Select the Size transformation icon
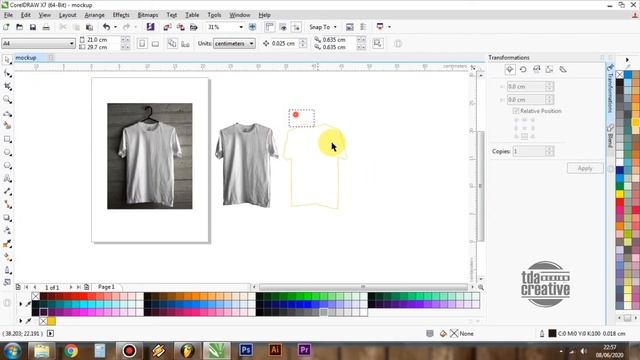The height and width of the screenshot is (360, 640). click(549, 69)
